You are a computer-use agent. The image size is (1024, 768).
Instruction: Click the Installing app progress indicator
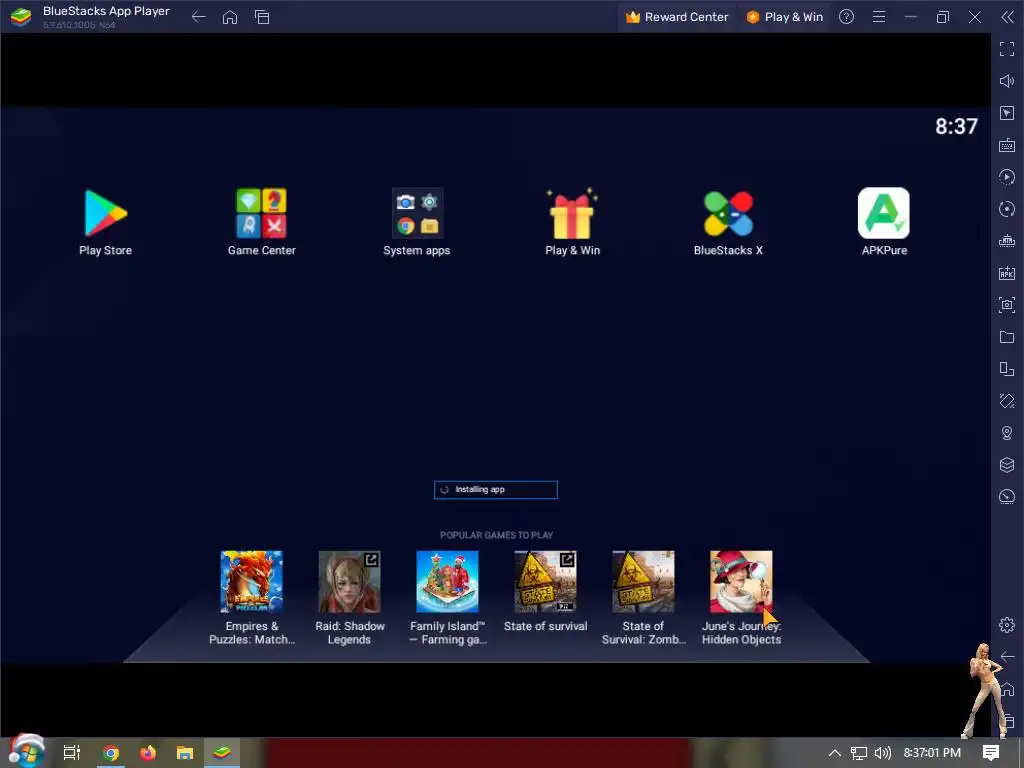pos(496,490)
